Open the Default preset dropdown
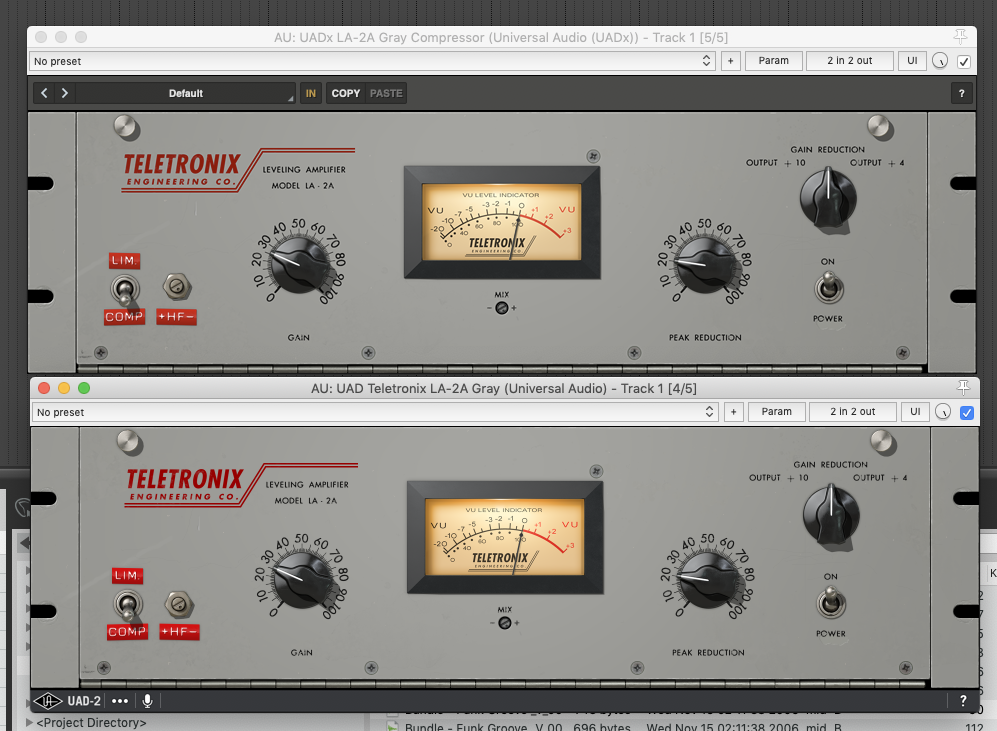 pyautogui.click(x=186, y=93)
